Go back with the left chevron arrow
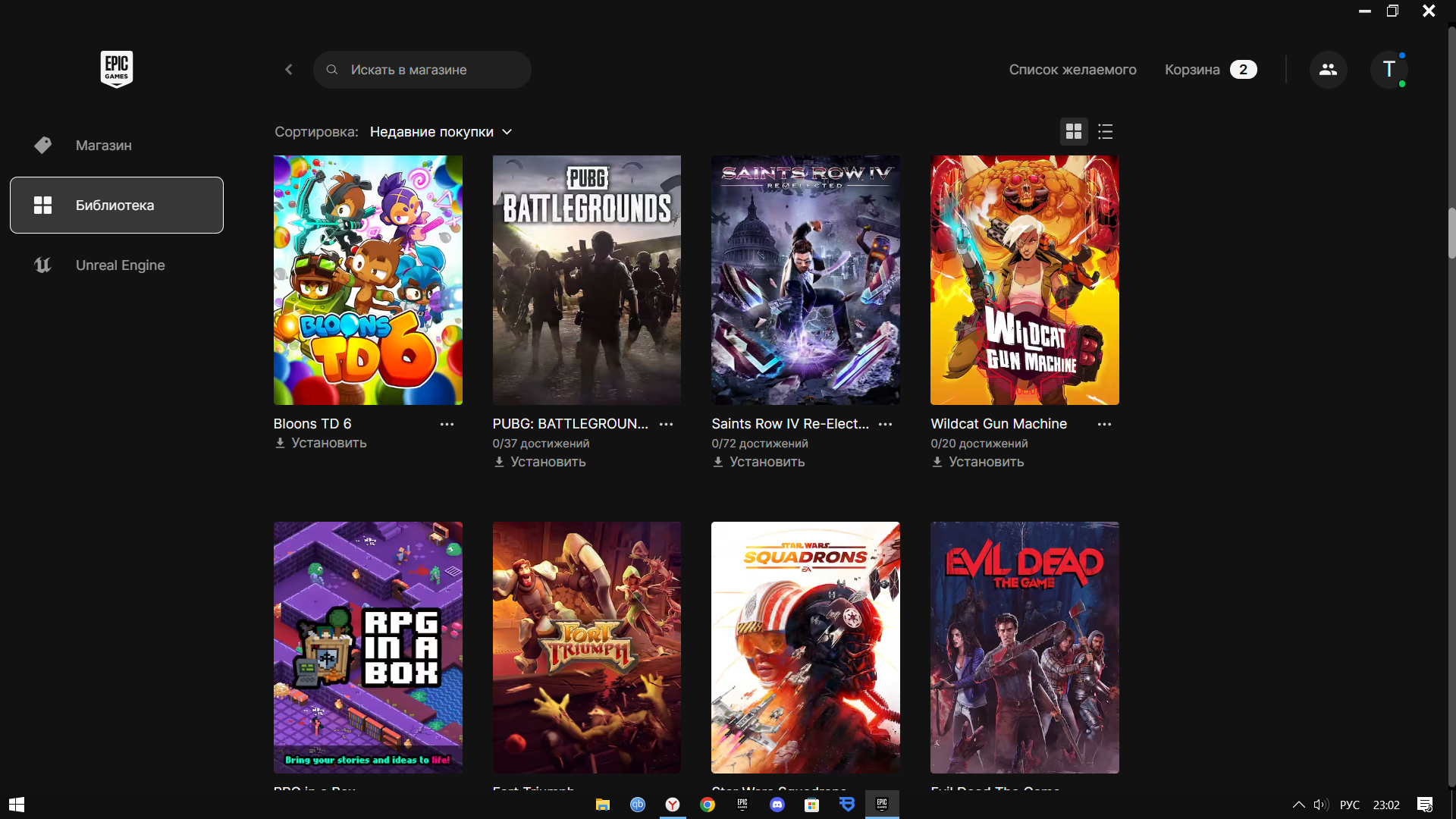This screenshot has height=819, width=1456. (289, 70)
